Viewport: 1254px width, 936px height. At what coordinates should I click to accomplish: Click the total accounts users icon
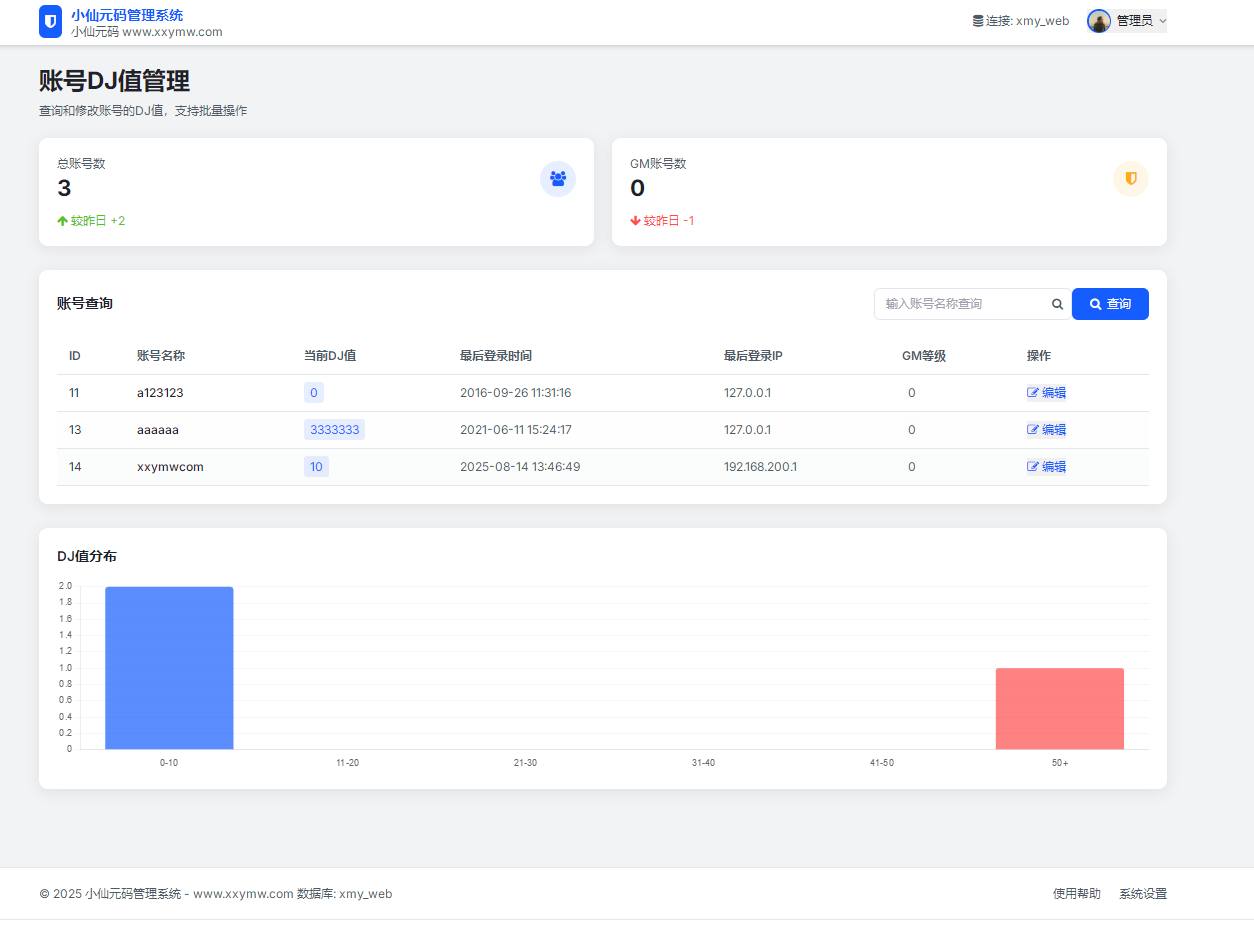point(558,179)
